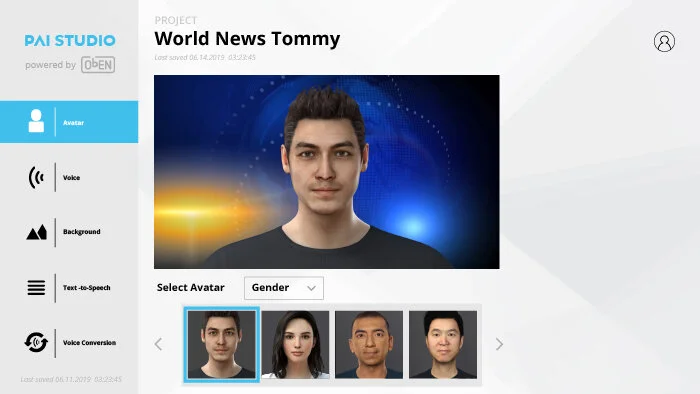Open the Gender dropdown
The image size is (700, 394).
tap(284, 288)
